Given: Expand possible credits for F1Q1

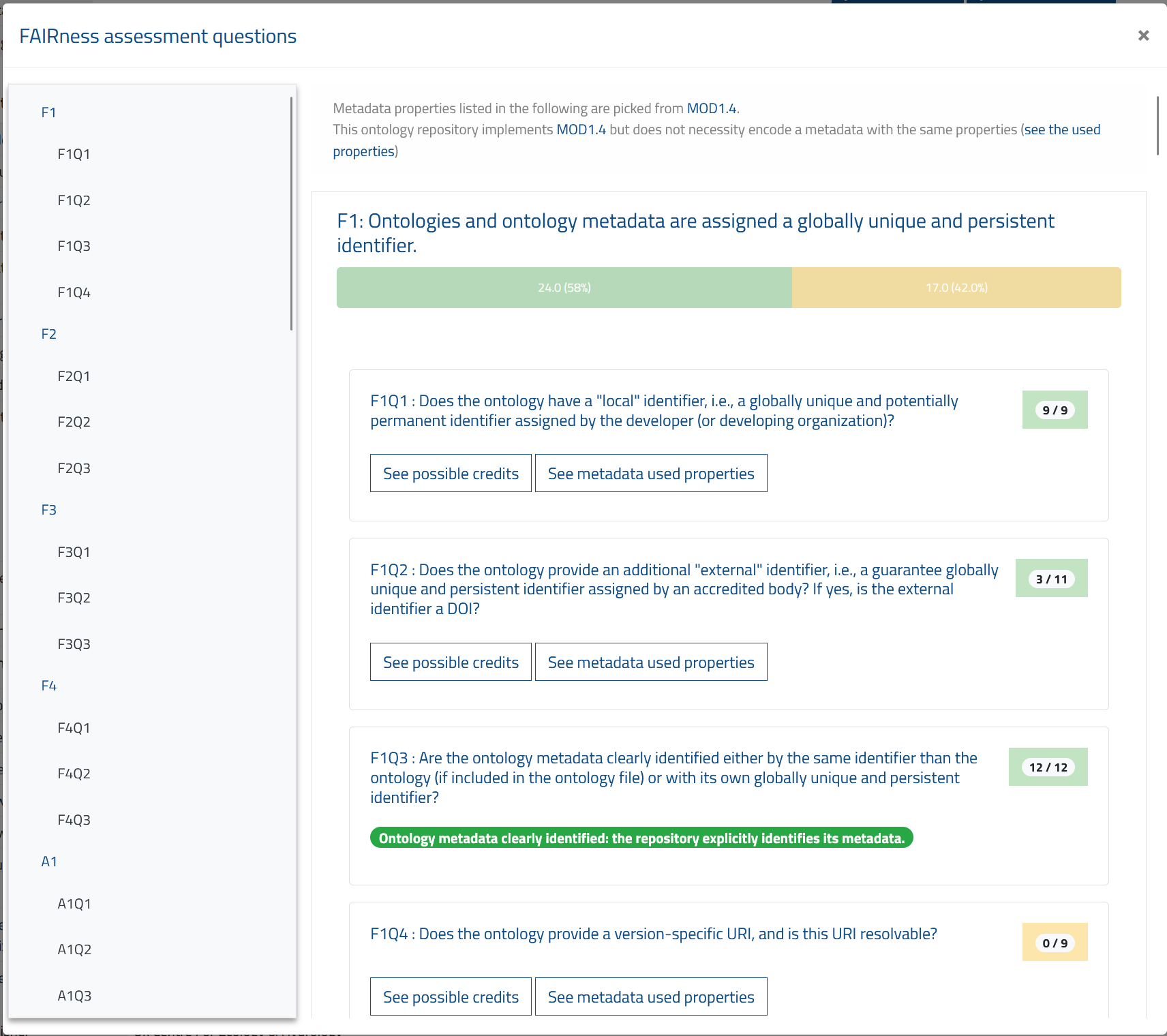Looking at the screenshot, I should (x=451, y=473).
